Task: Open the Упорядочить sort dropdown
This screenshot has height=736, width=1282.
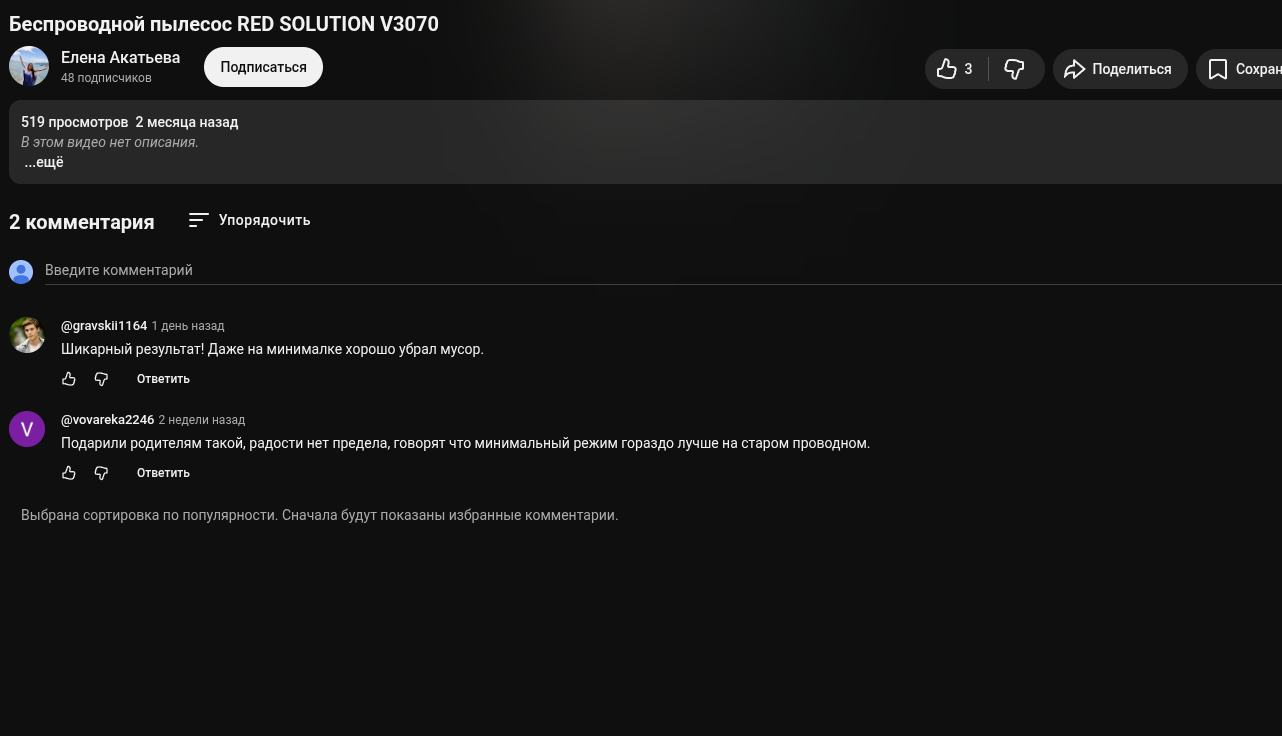Action: coord(250,220)
